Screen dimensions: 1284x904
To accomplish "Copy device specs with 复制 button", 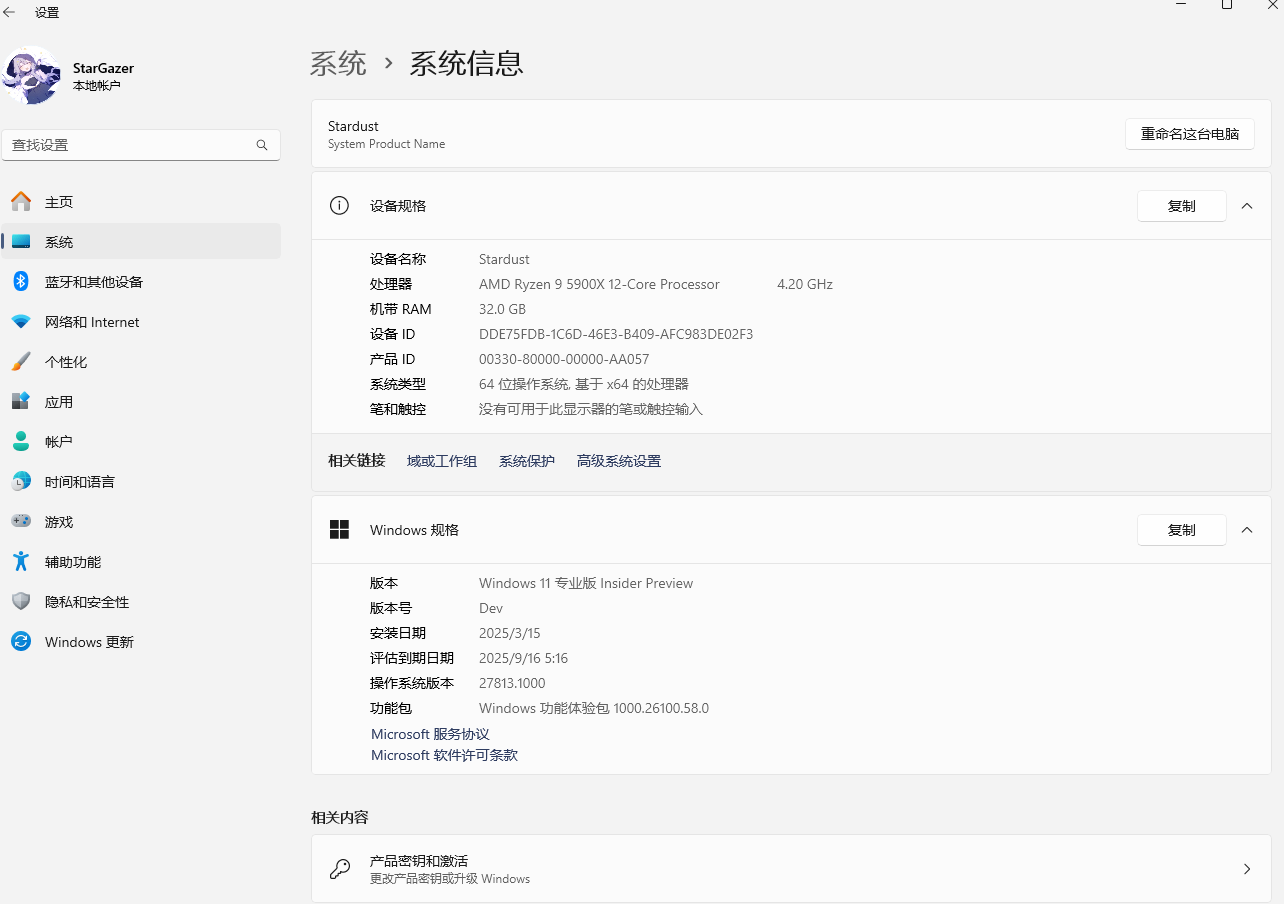I will point(1182,206).
